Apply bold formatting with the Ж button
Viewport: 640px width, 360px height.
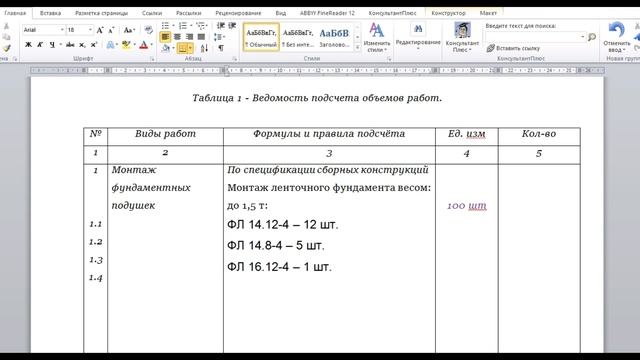[x=28, y=44]
